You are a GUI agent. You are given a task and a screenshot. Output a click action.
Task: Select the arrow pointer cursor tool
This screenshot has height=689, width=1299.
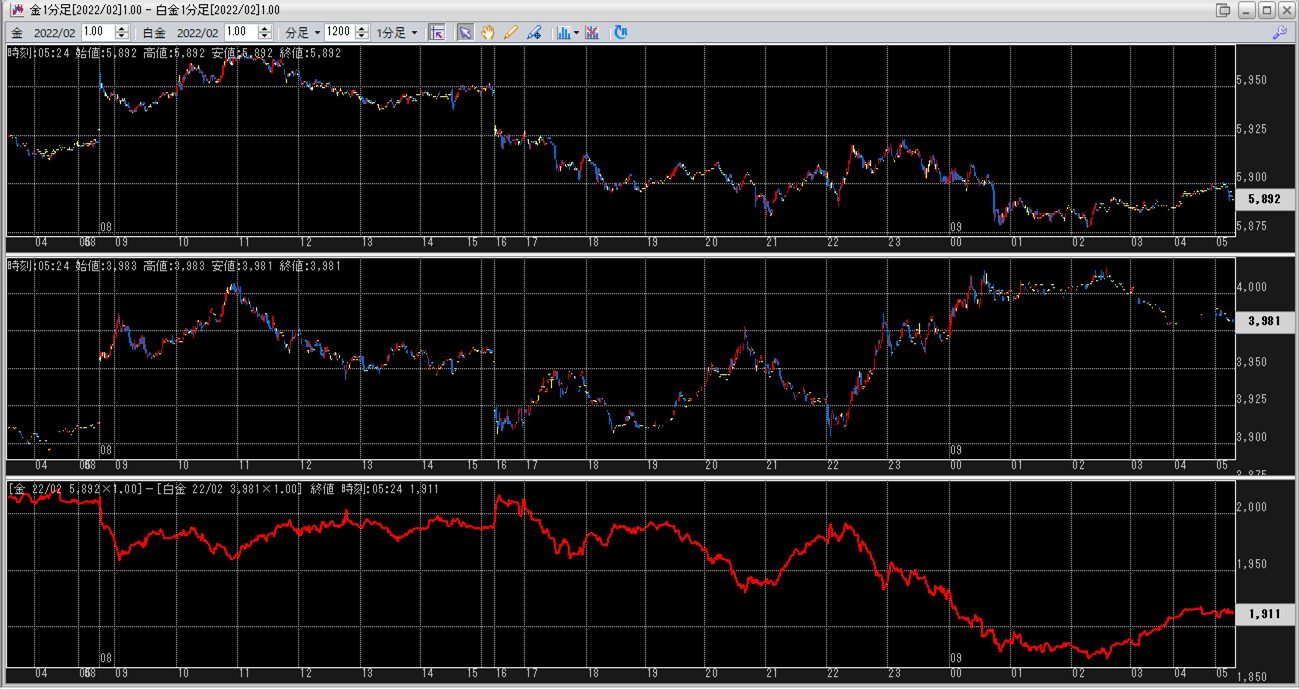(x=465, y=32)
